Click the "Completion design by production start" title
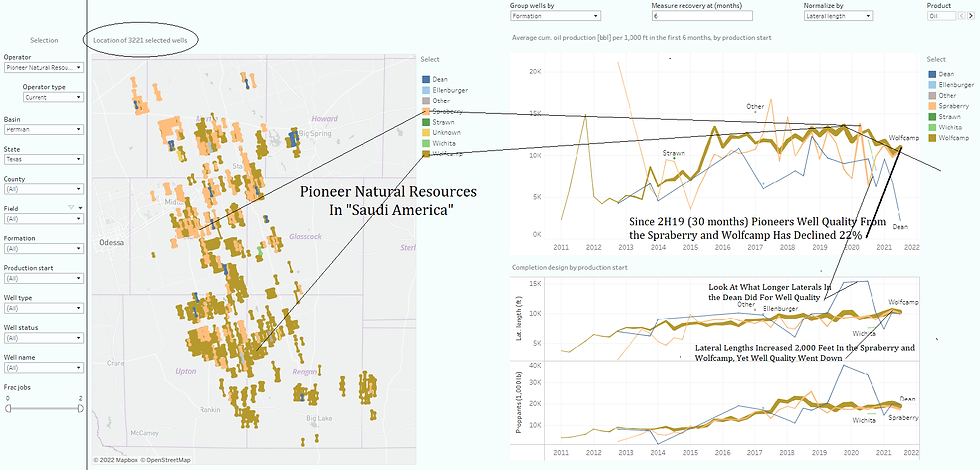This screenshot has width=980, height=470. [x=570, y=268]
